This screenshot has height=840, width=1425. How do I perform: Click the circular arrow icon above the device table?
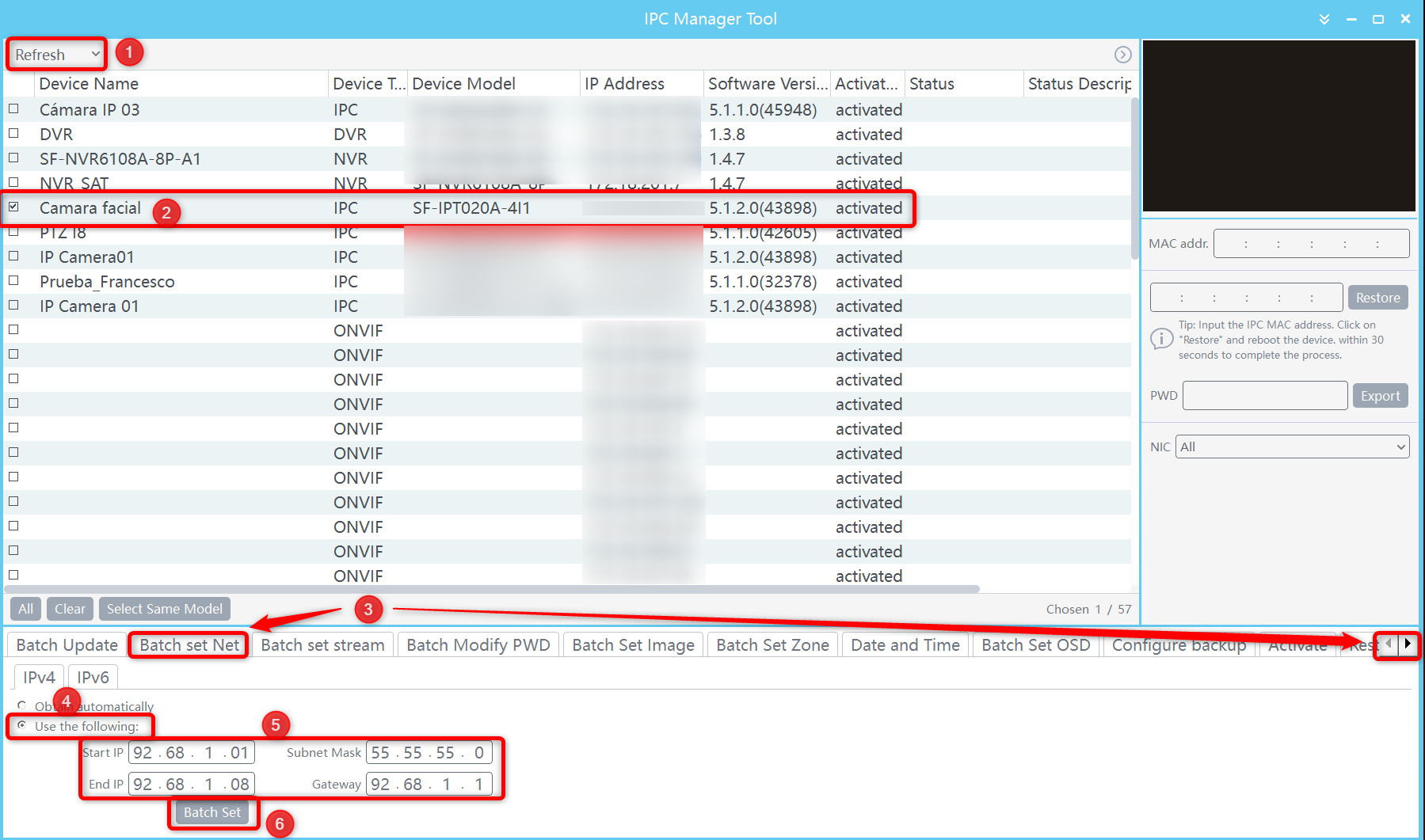tap(1122, 55)
